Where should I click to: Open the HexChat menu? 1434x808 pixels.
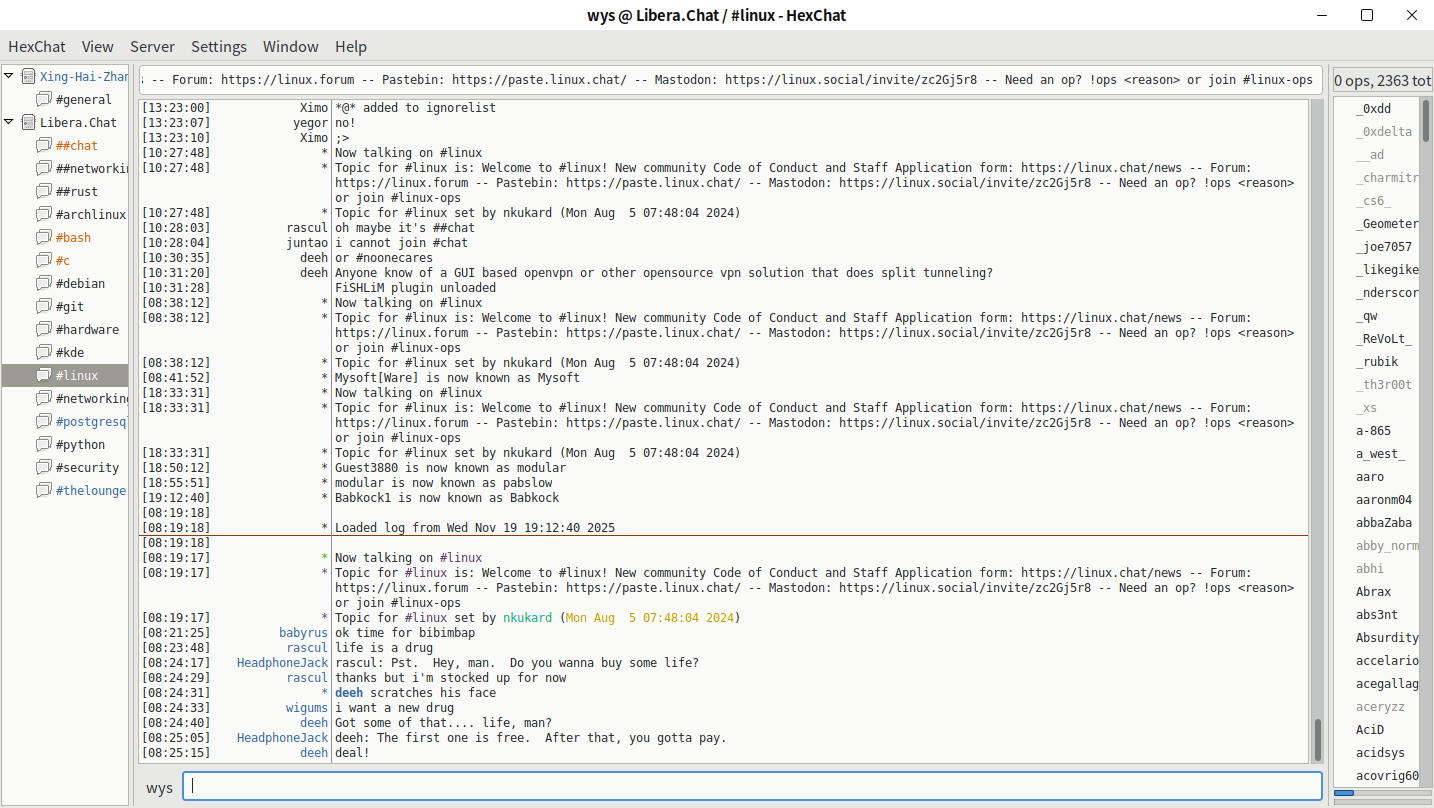(37, 47)
